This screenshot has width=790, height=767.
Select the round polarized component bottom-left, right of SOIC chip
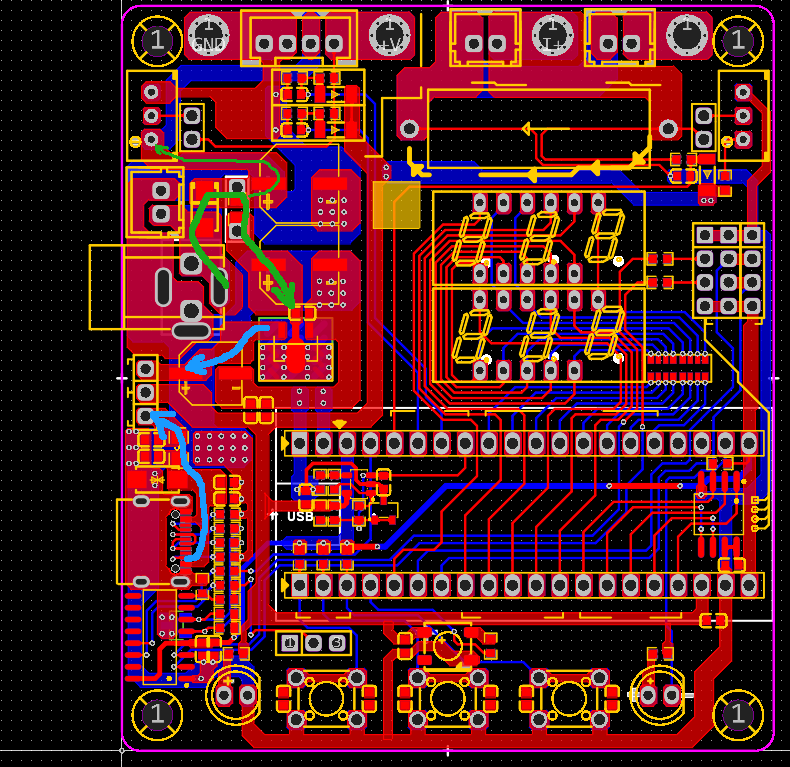[235, 695]
